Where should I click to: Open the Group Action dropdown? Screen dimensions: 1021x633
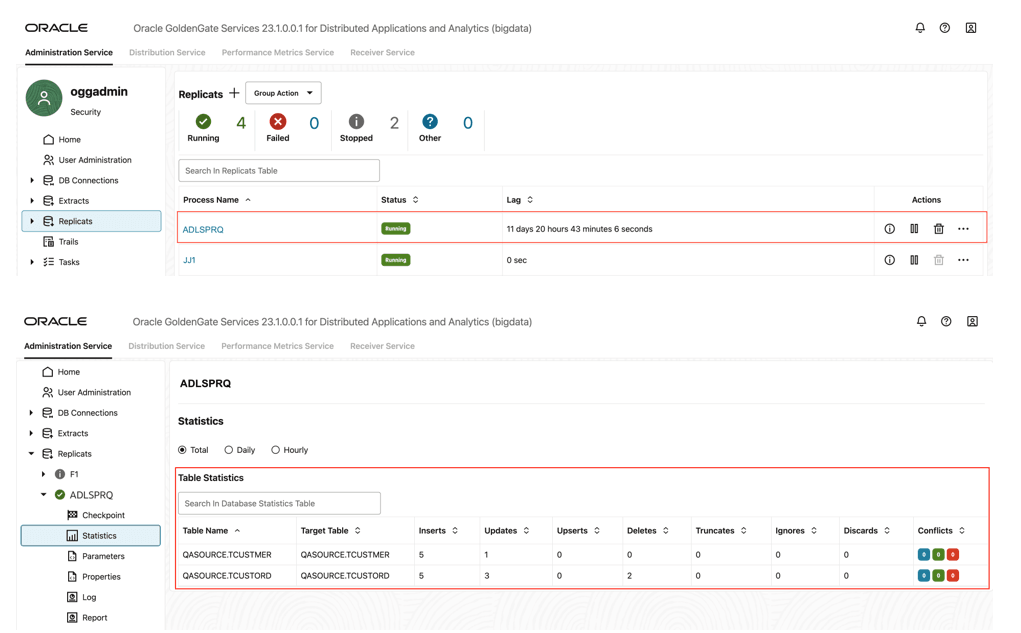click(283, 92)
